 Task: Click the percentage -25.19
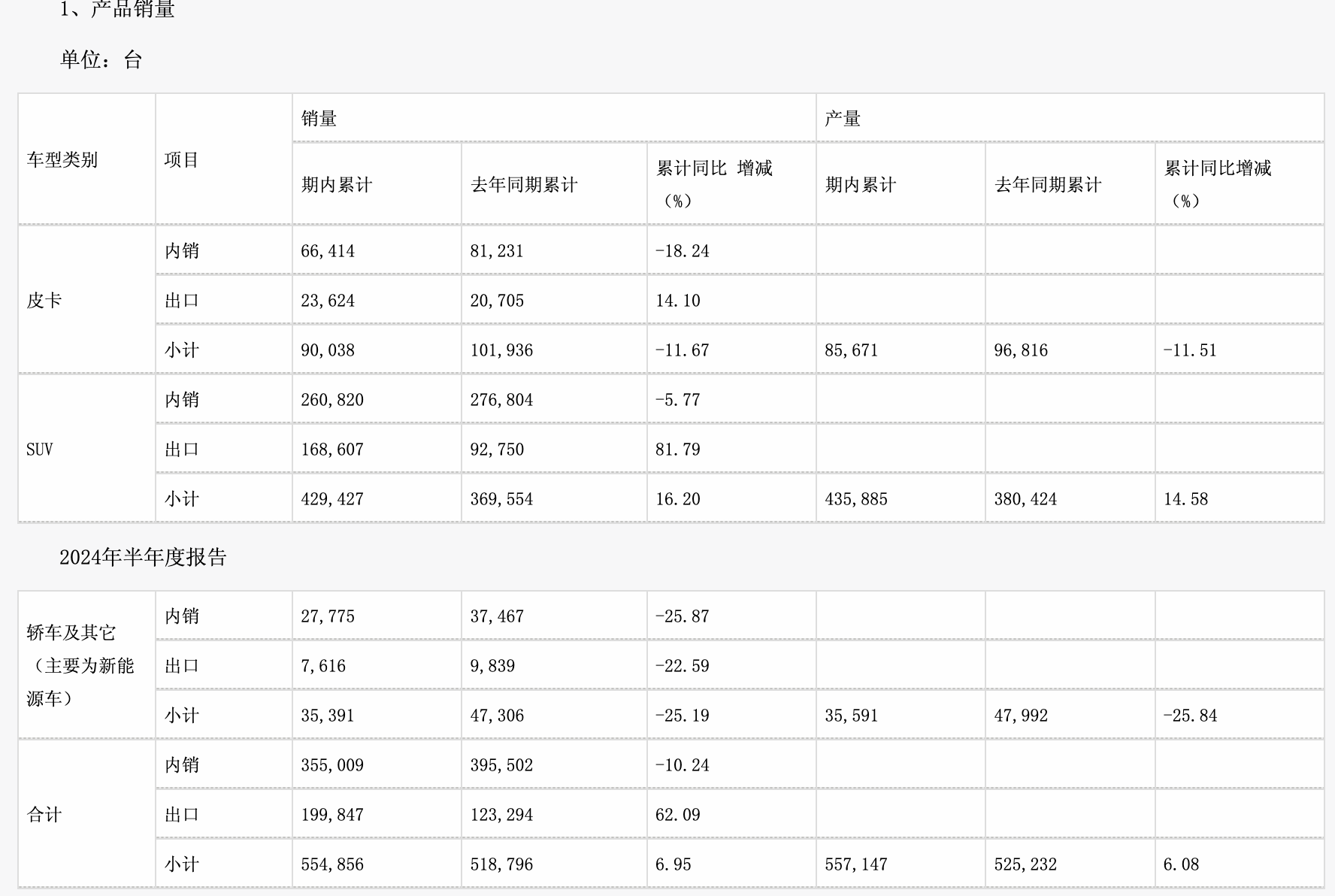pos(683,716)
